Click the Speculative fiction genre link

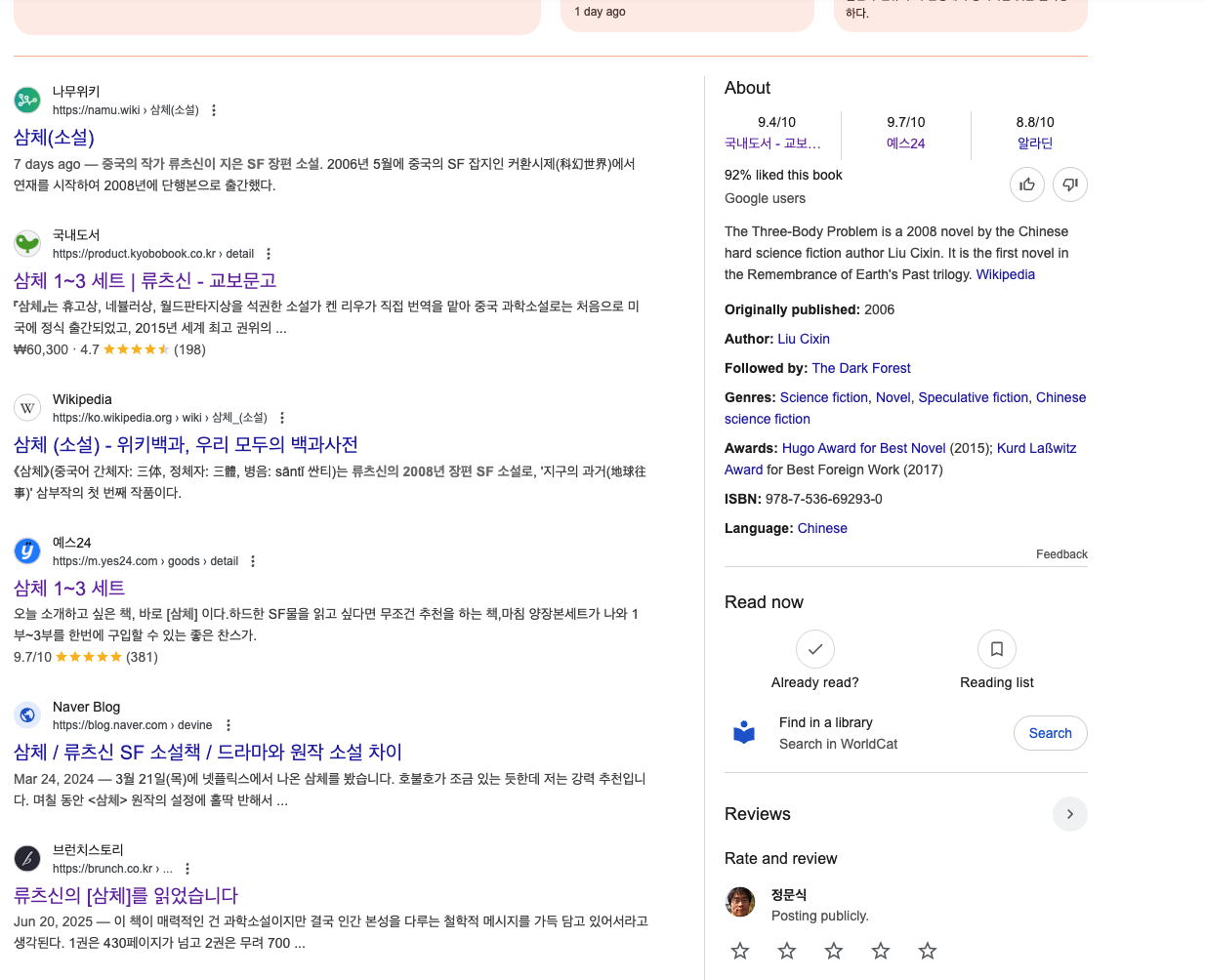[x=974, y=397]
